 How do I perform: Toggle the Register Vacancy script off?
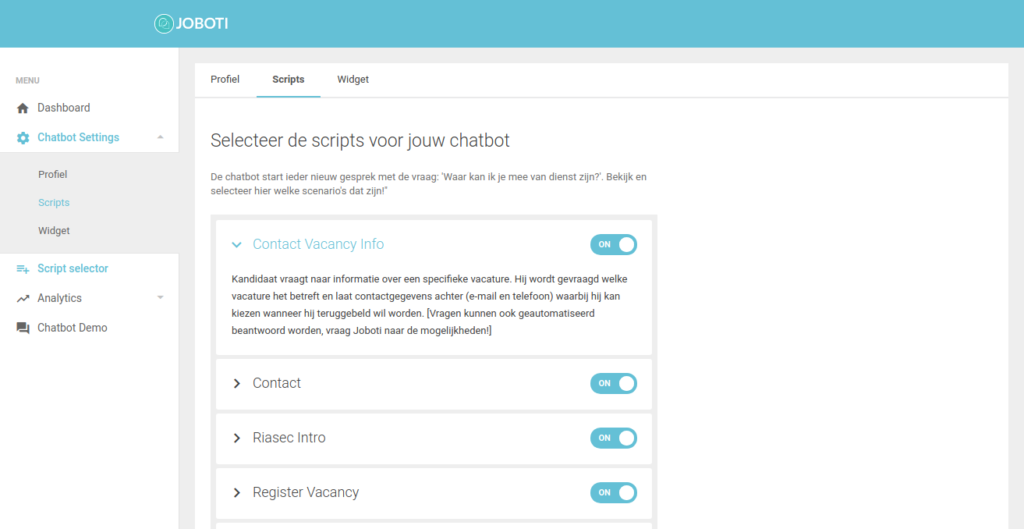[x=613, y=492]
